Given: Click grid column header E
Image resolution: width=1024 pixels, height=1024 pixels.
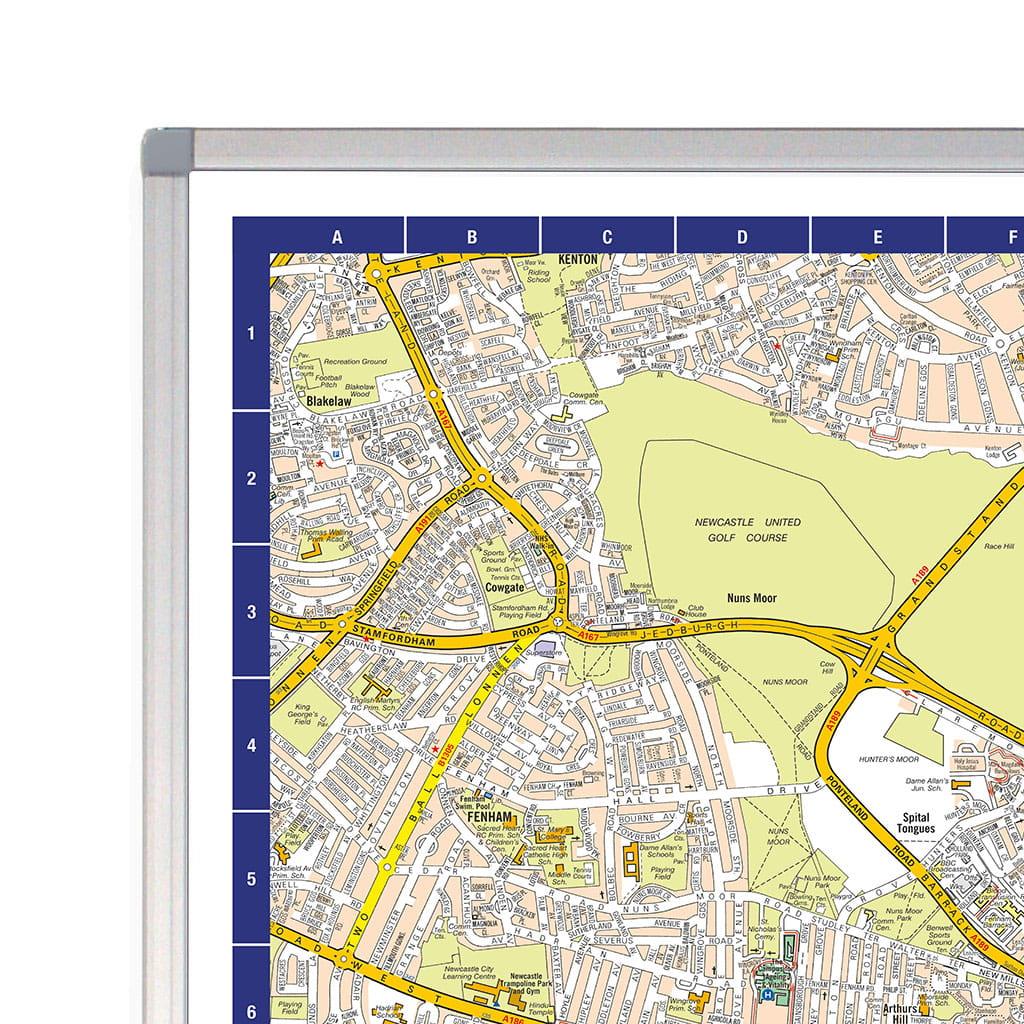Looking at the screenshot, I should 877,237.
